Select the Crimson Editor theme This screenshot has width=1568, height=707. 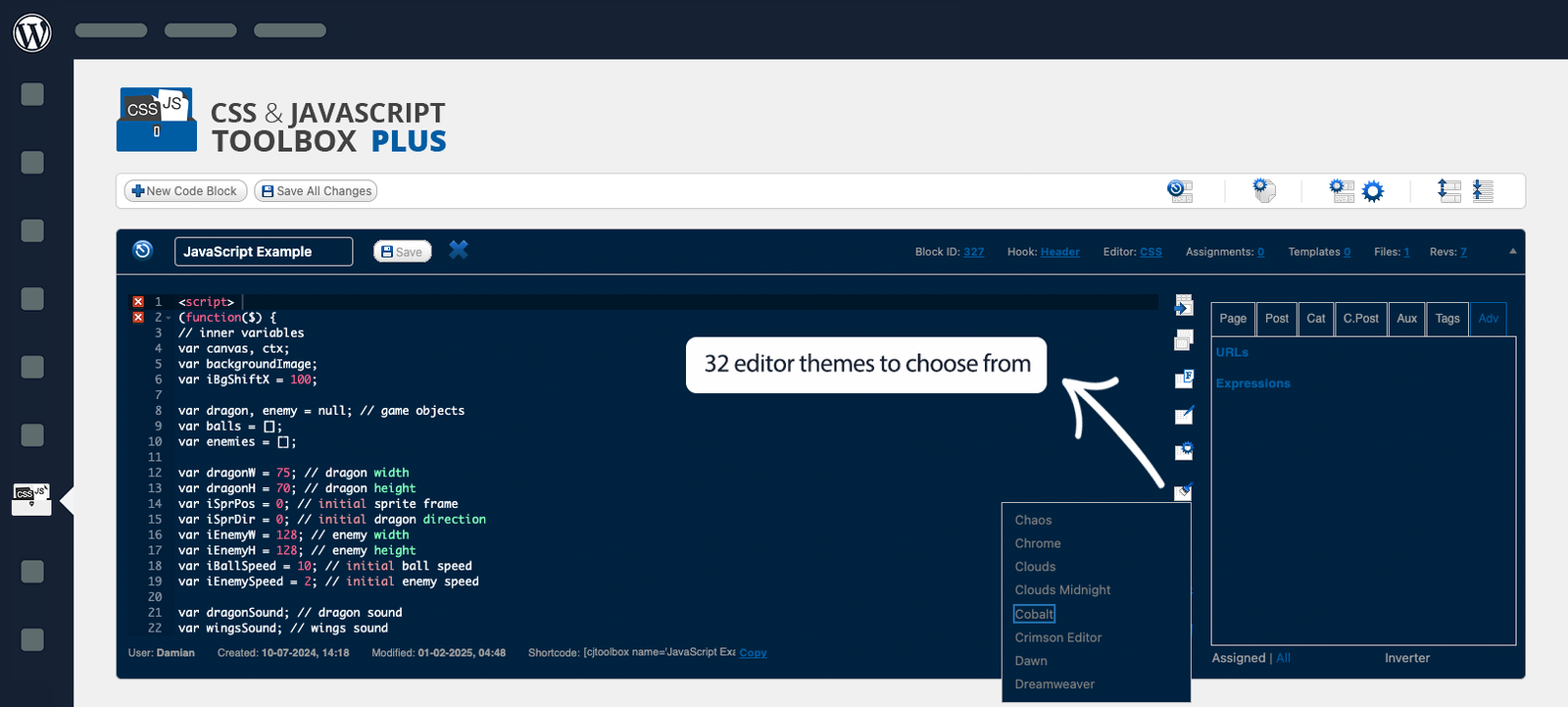(x=1057, y=637)
